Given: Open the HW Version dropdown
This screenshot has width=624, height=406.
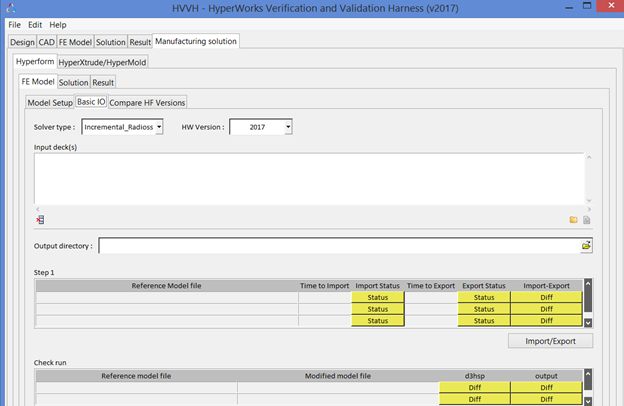Looking at the screenshot, I should [260, 127].
